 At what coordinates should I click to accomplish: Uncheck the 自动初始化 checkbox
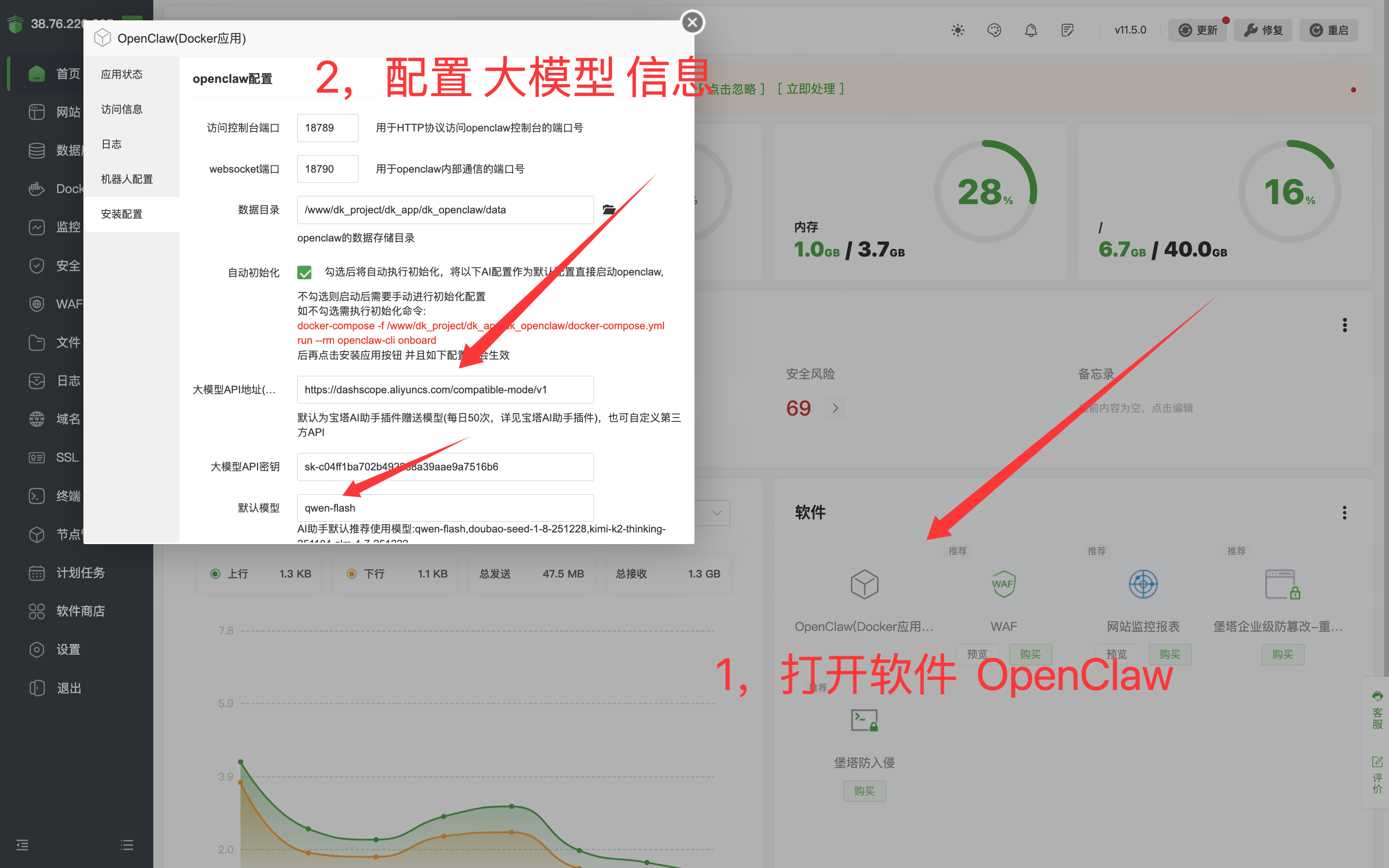click(304, 272)
